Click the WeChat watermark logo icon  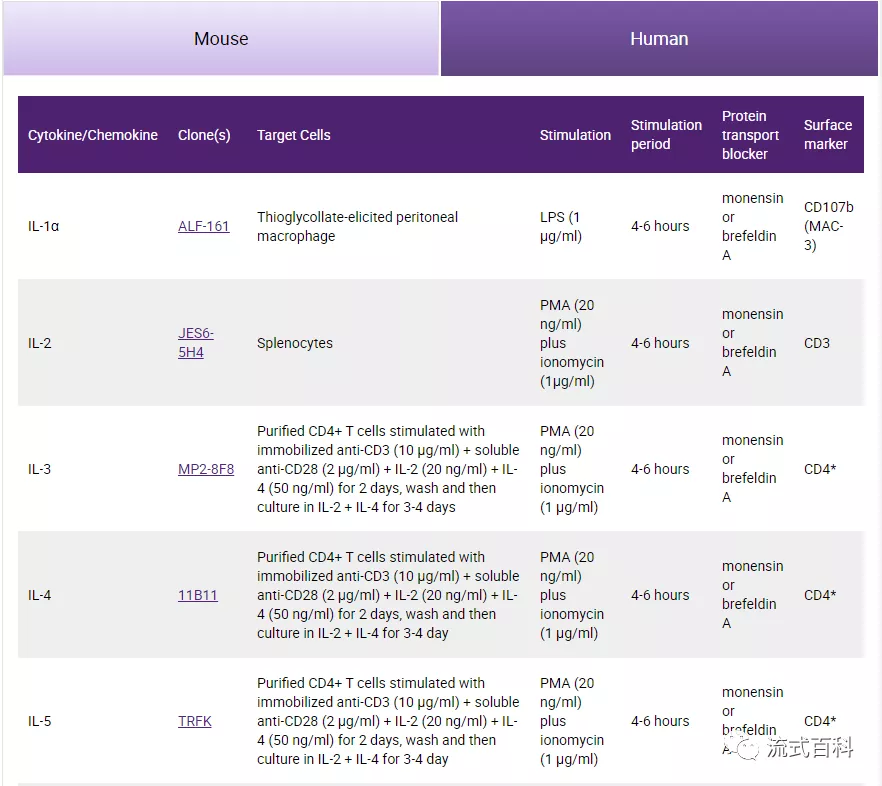click(x=743, y=748)
